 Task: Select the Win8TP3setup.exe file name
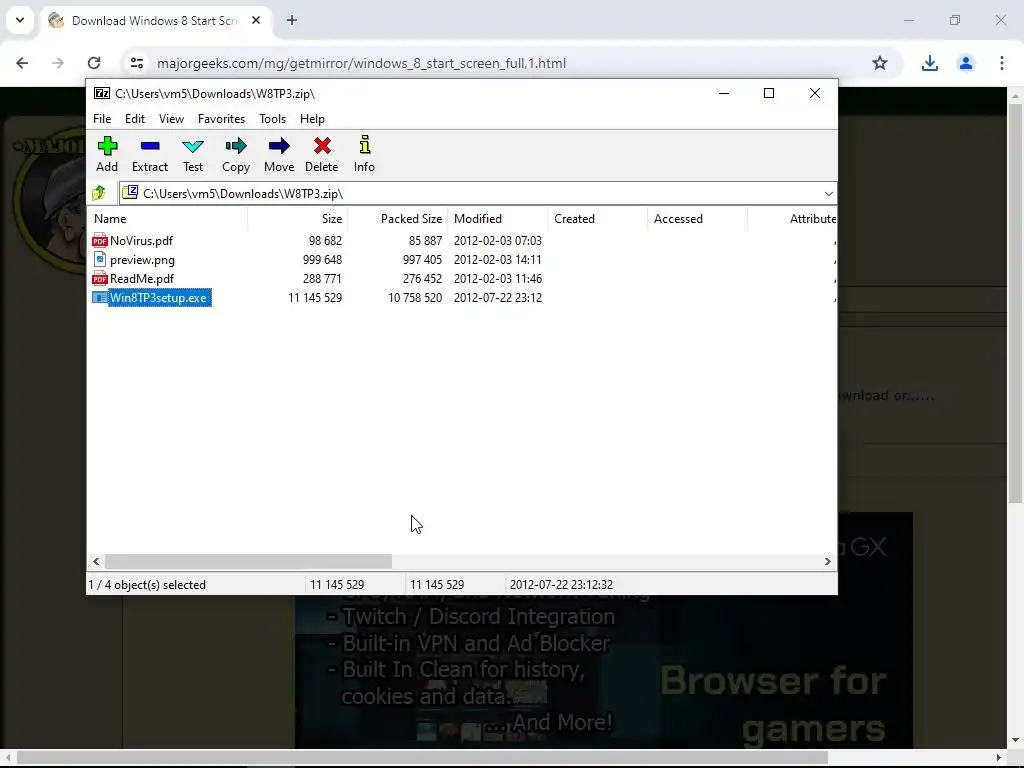point(158,298)
